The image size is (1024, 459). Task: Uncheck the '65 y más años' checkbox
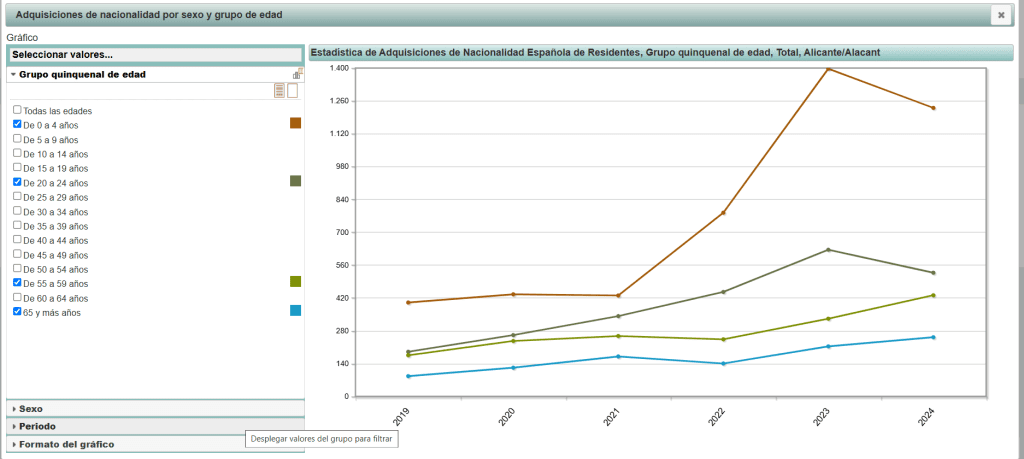(x=17, y=312)
